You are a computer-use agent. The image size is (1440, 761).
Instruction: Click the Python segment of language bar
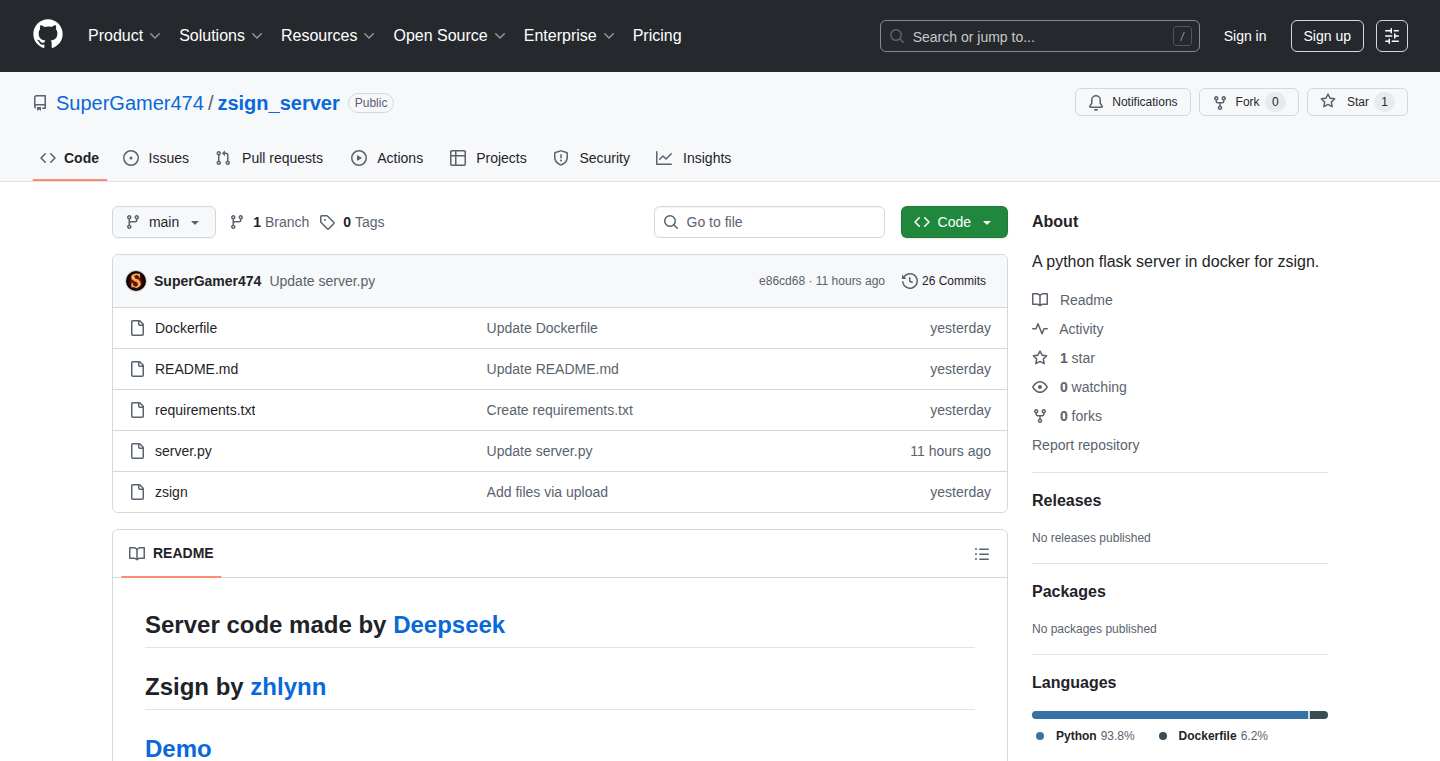[1170, 715]
